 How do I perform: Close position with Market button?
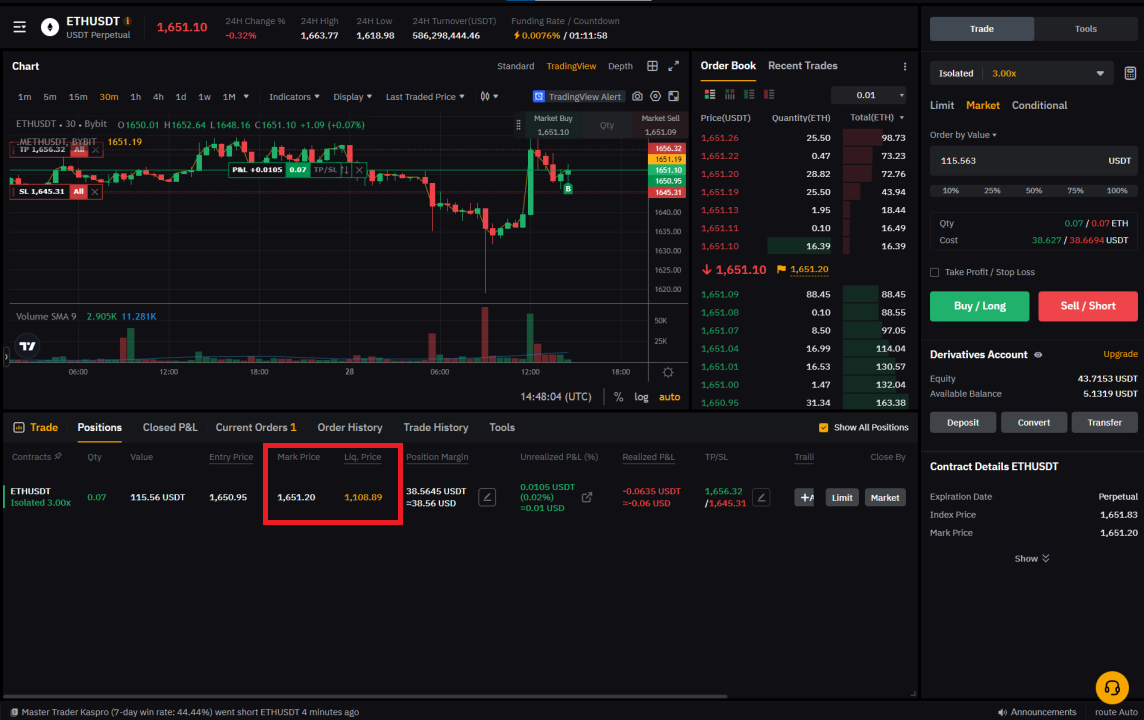[884, 498]
